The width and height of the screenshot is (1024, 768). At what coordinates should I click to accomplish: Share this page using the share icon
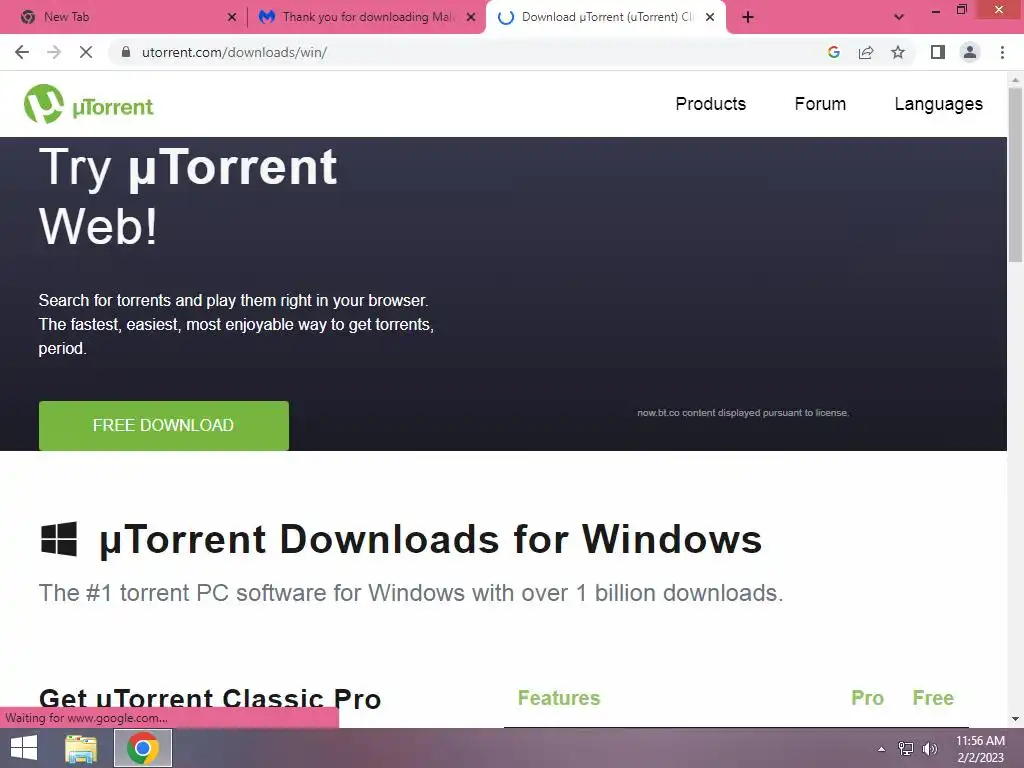(x=866, y=52)
